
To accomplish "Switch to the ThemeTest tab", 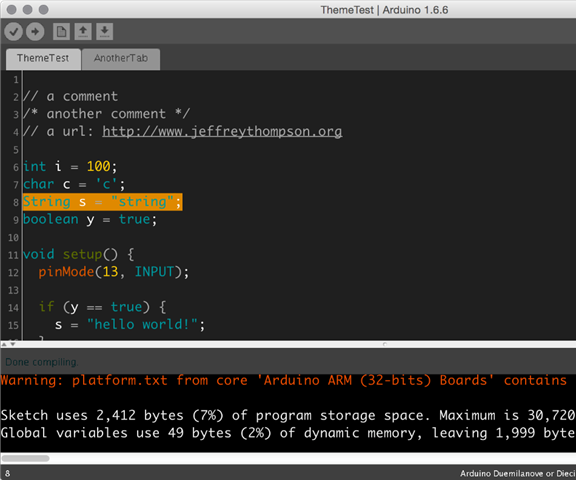I will point(43,59).
